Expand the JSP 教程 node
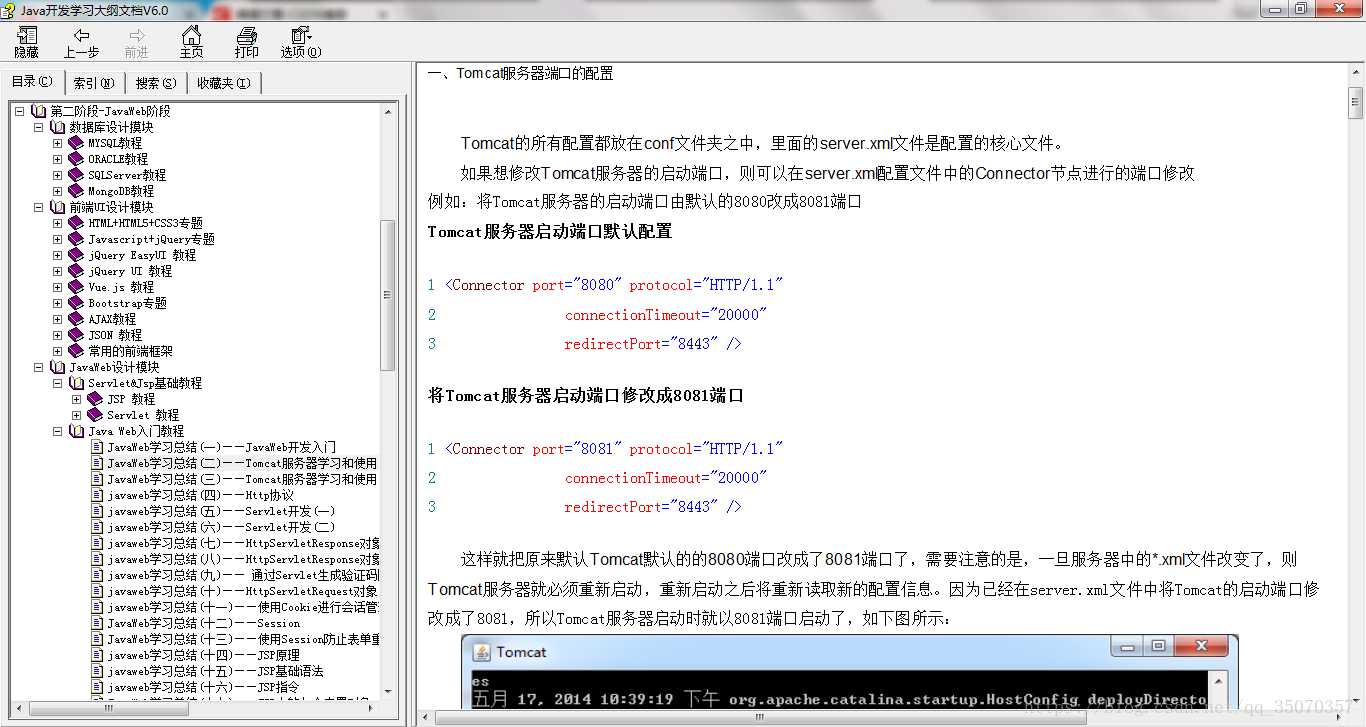 click(x=77, y=399)
